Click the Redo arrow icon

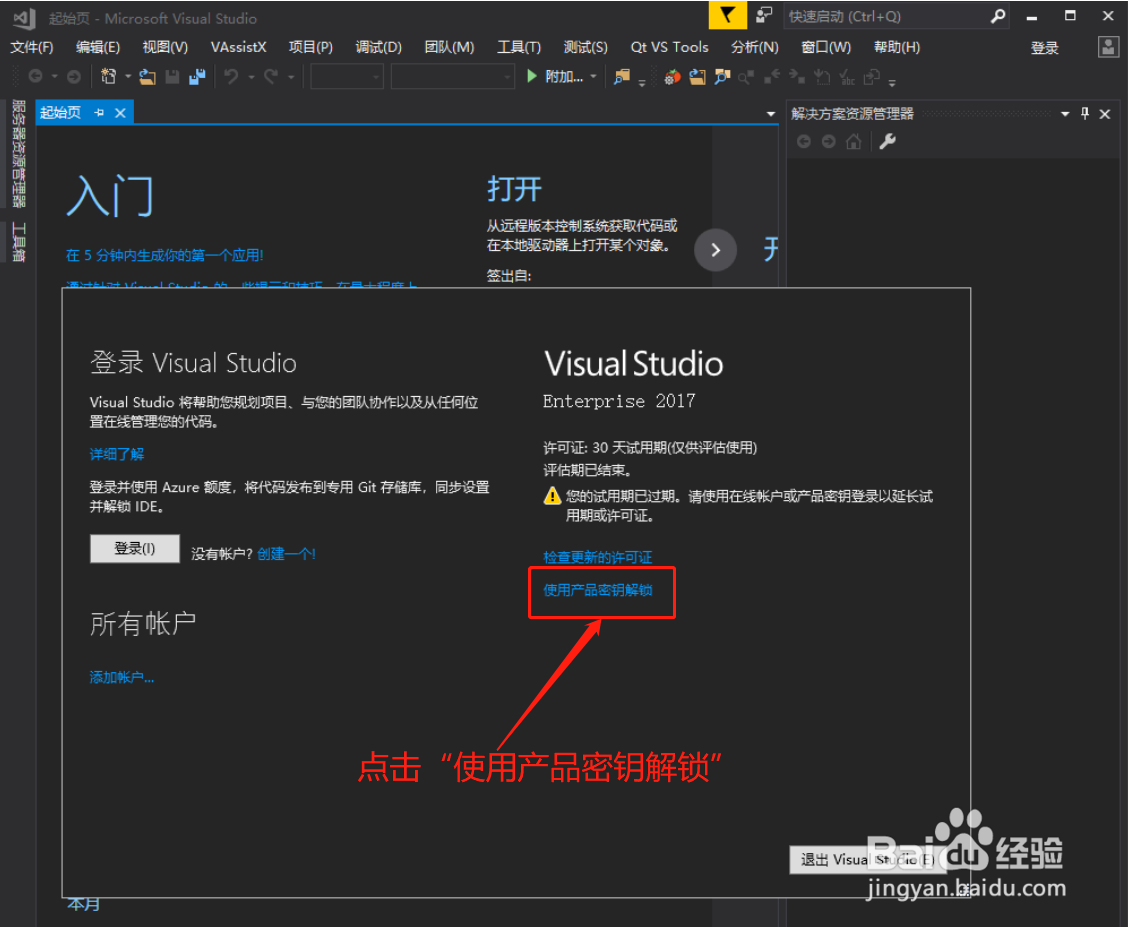(x=270, y=76)
